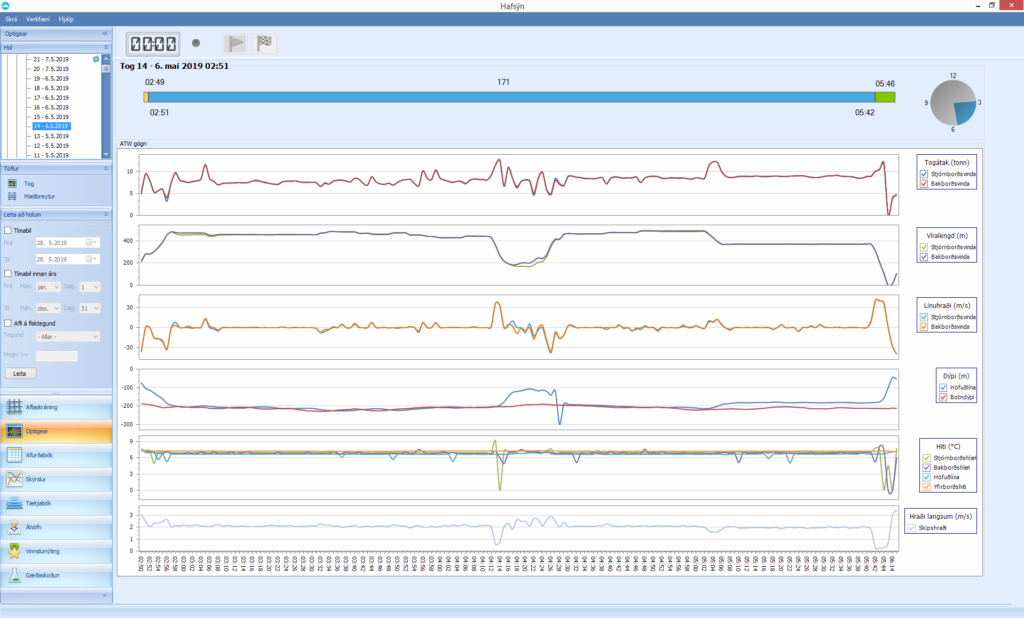
Task: Click the Magn >= input field
Action: coord(56,356)
